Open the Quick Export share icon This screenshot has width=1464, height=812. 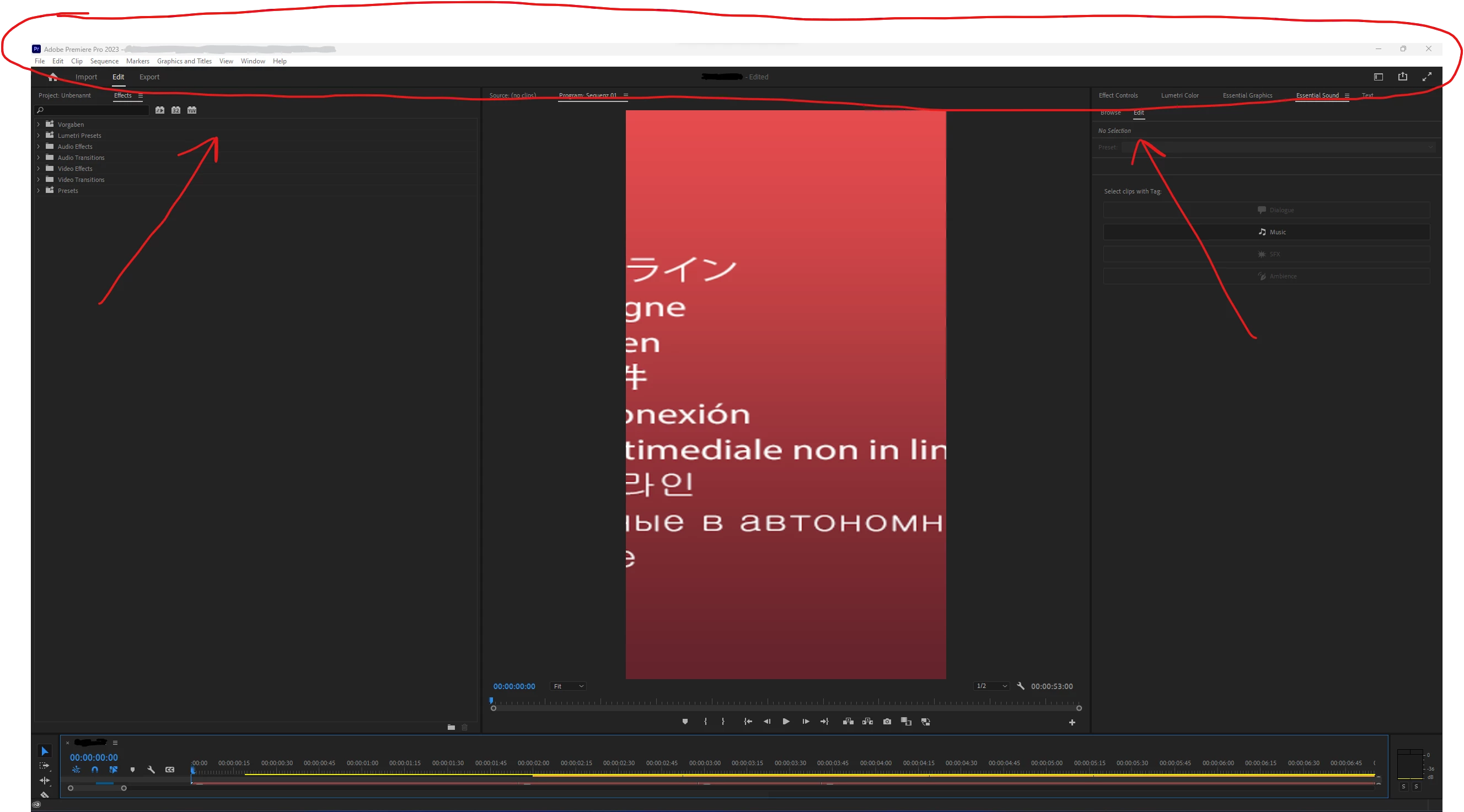(1403, 77)
